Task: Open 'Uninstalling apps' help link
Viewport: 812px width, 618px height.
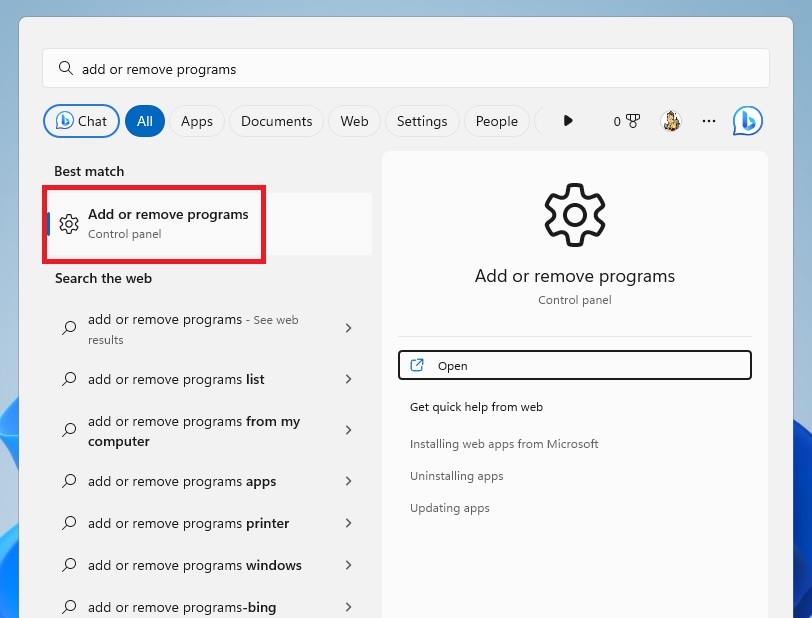Action: point(456,476)
